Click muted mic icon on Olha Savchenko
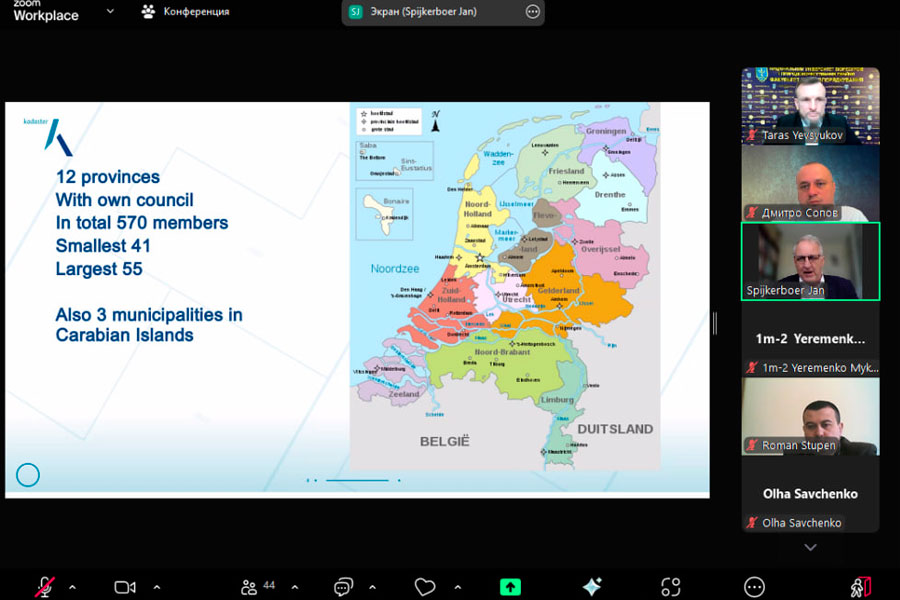 (752, 522)
